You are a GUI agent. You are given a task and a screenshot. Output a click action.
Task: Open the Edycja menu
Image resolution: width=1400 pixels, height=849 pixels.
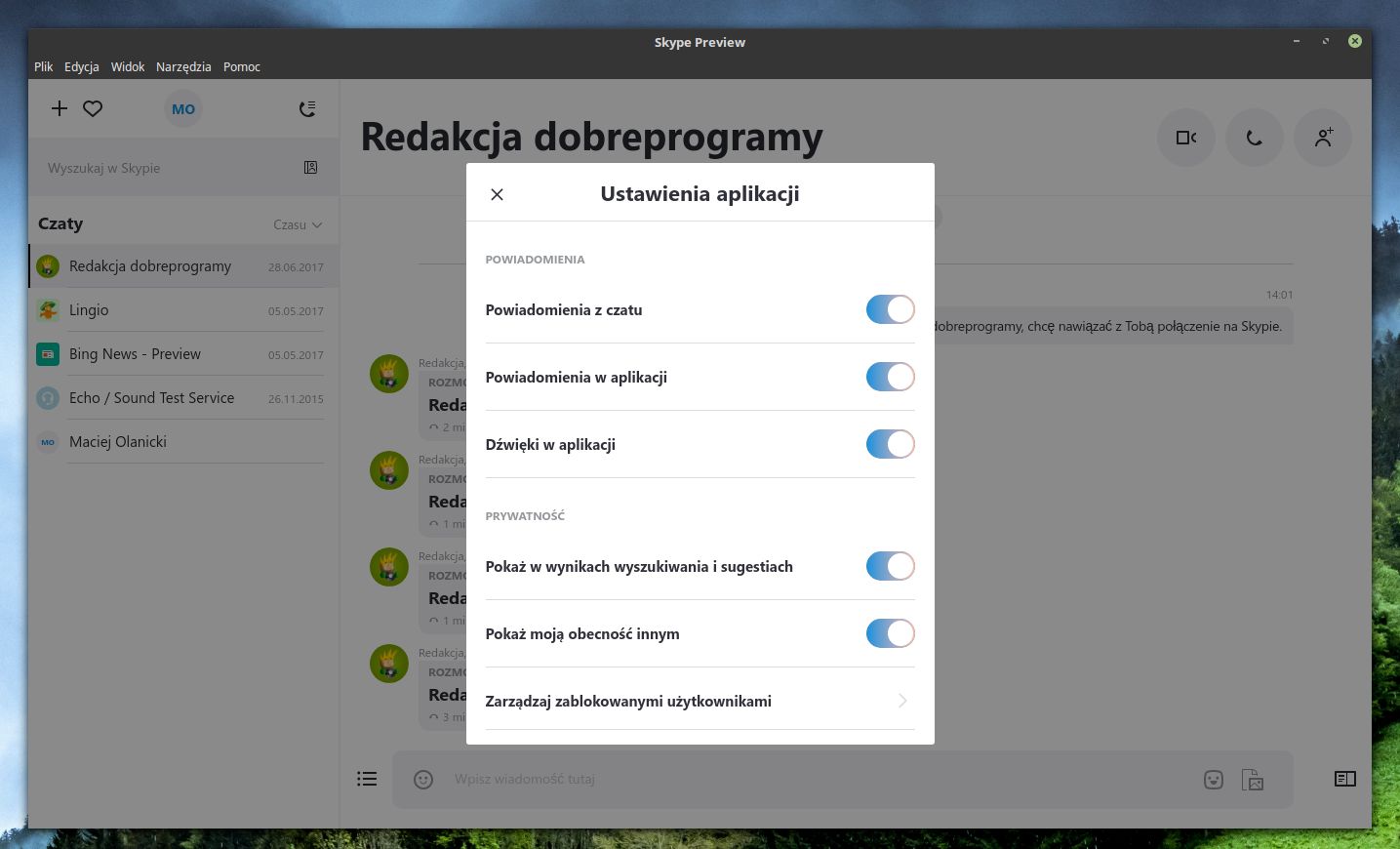click(x=82, y=66)
